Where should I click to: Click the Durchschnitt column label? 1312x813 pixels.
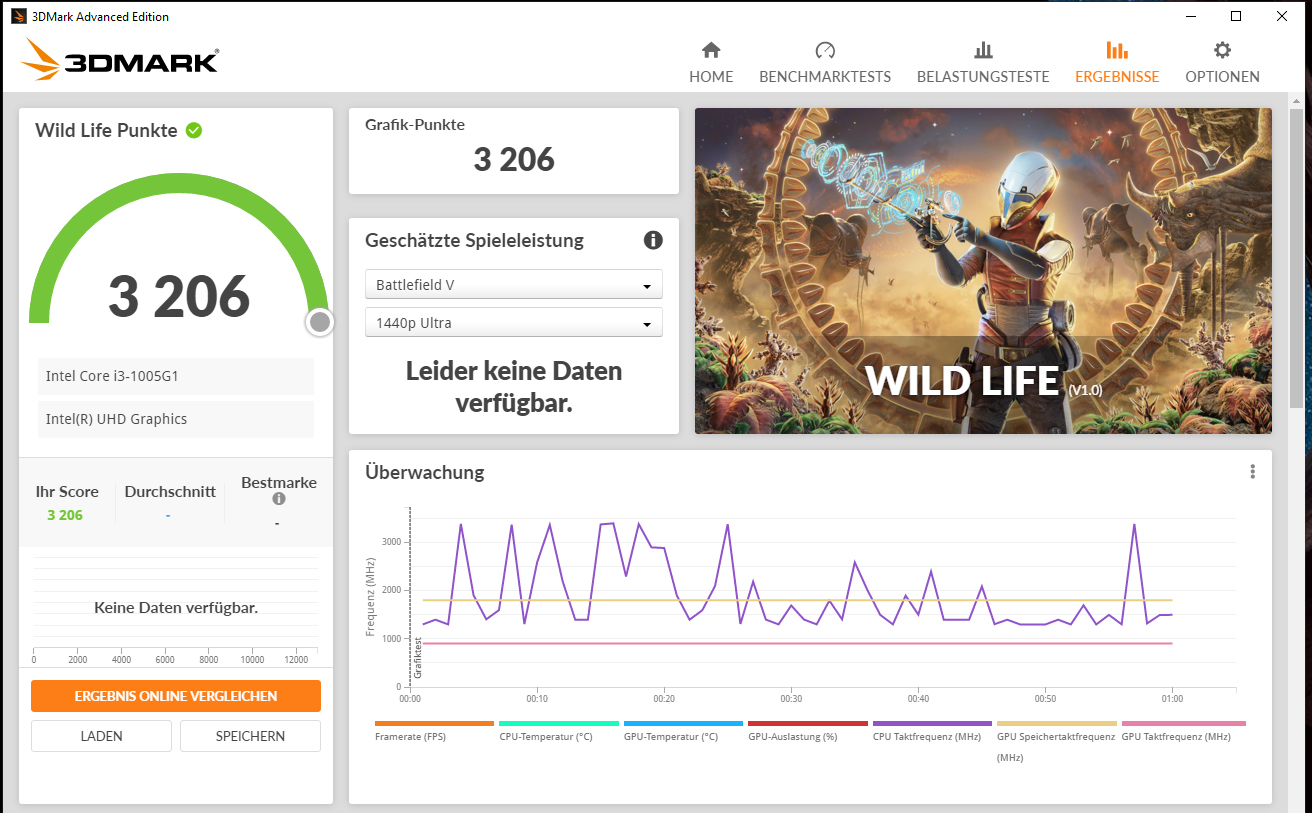170,492
